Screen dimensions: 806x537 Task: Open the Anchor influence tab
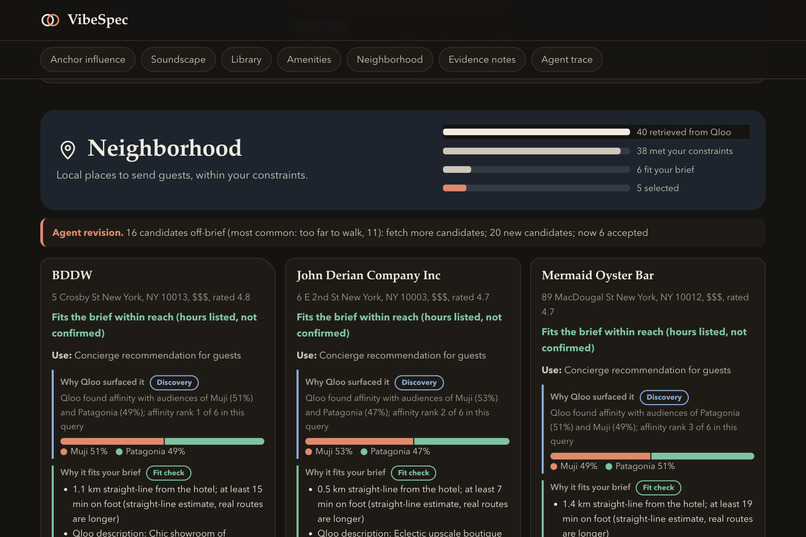(x=88, y=60)
